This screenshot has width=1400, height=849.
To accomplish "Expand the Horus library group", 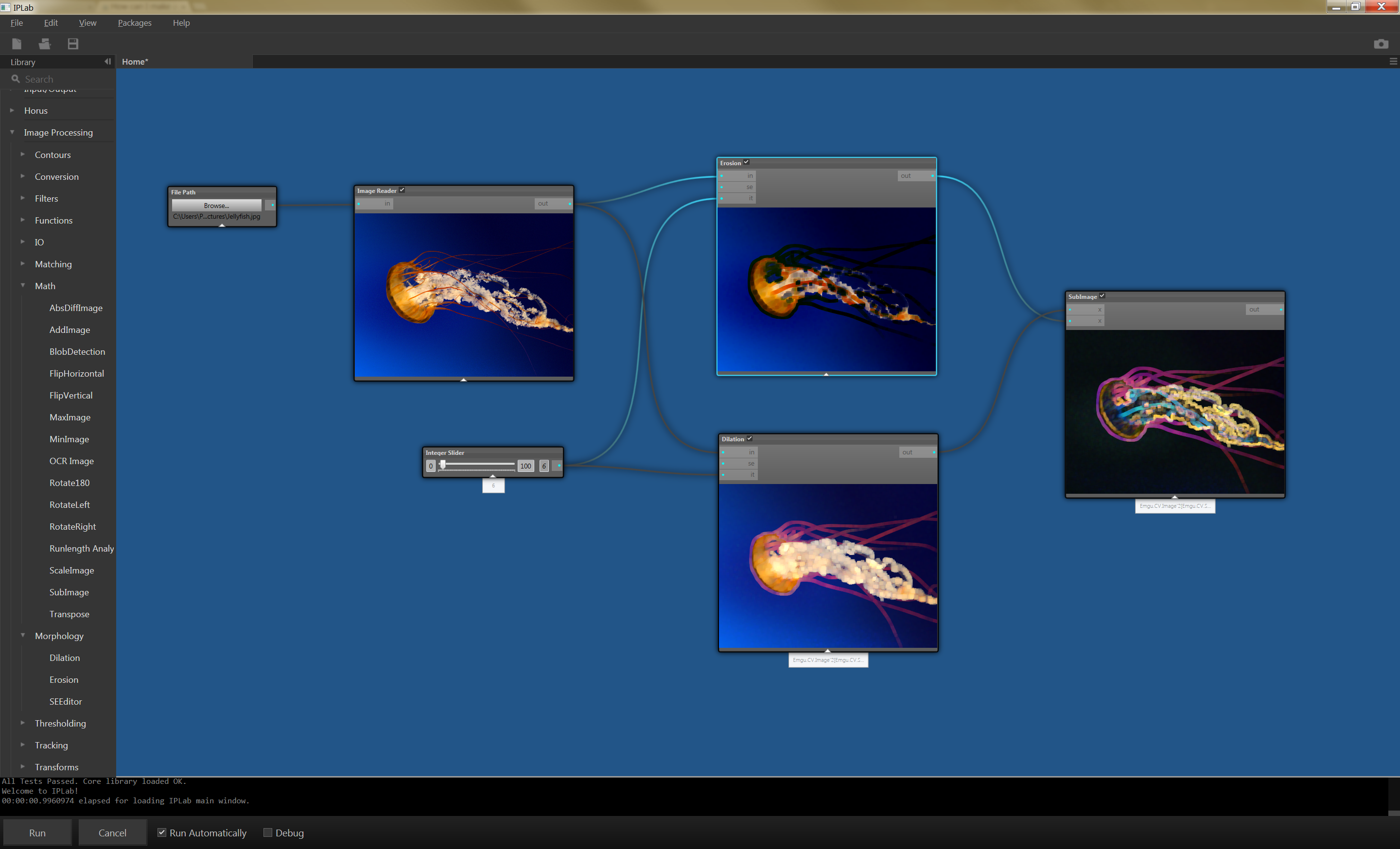I will (x=12, y=110).
